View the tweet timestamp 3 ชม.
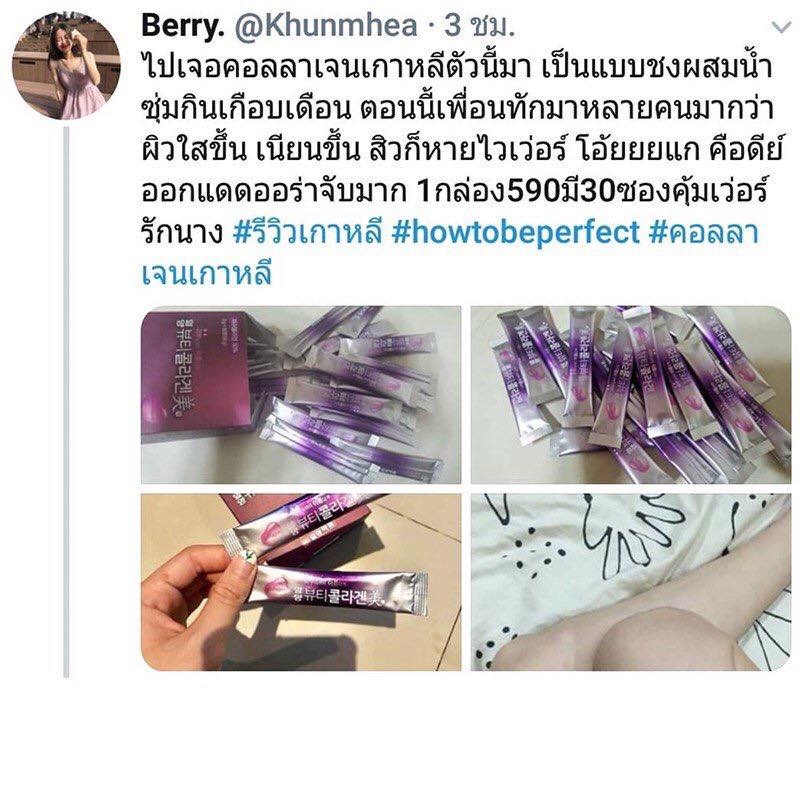Screen dimensions: 800x800 tap(479, 26)
